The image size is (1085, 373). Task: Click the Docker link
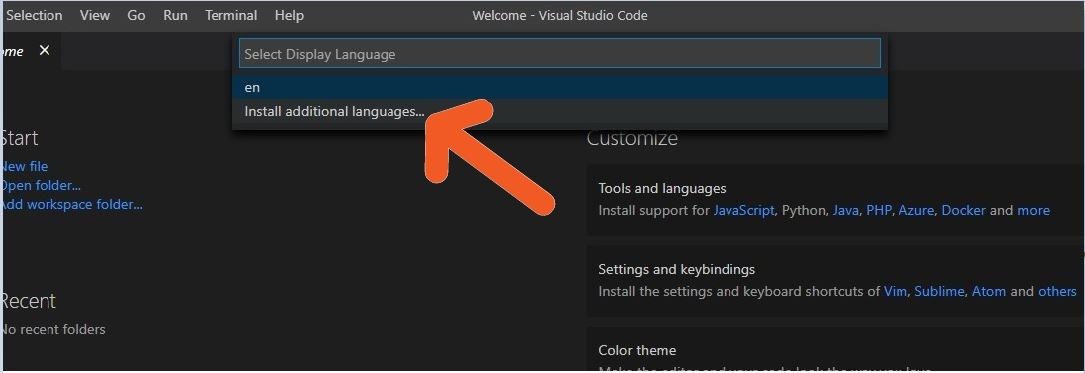(963, 210)
